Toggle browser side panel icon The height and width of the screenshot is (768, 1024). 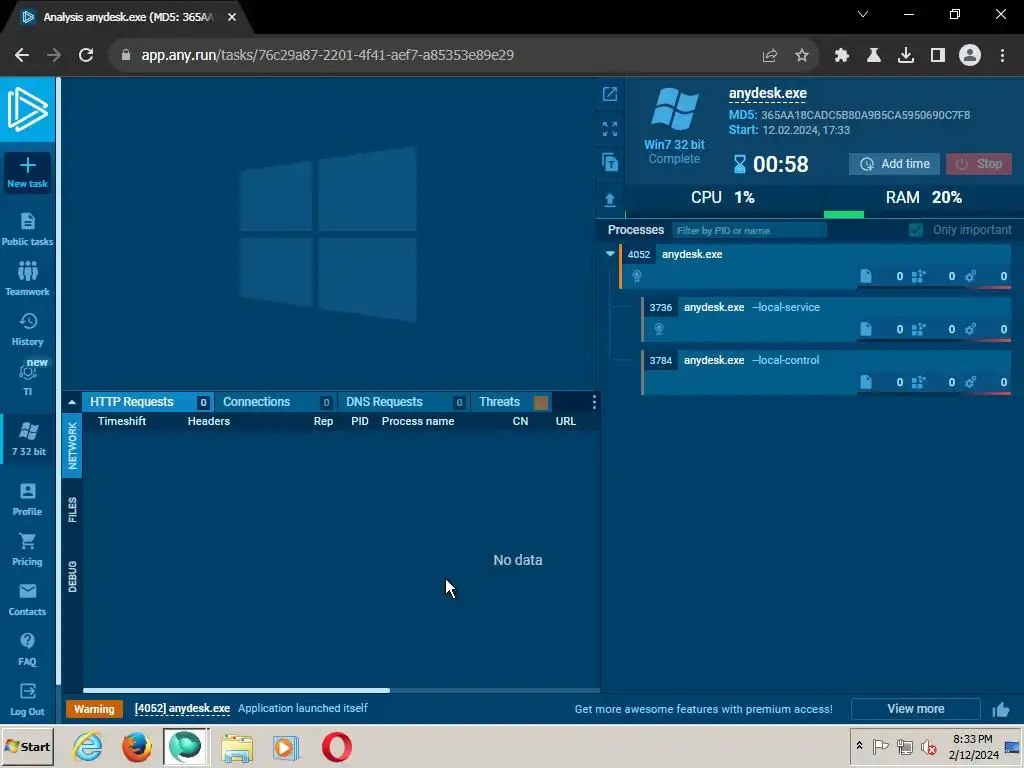938,56
